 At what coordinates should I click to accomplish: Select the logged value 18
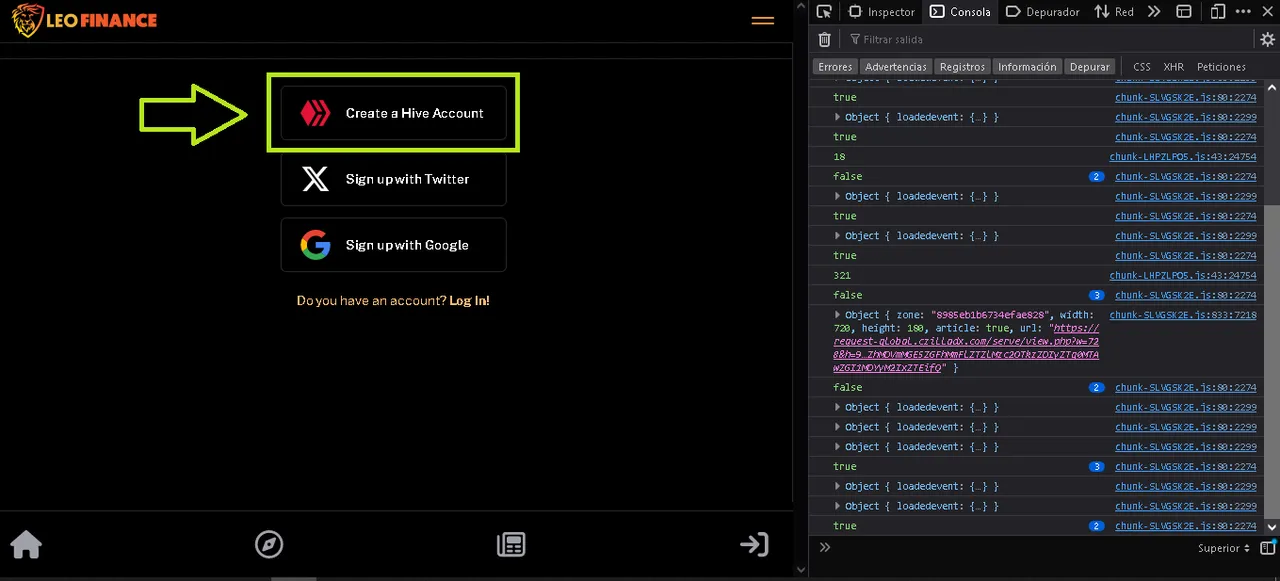point(840,157)
